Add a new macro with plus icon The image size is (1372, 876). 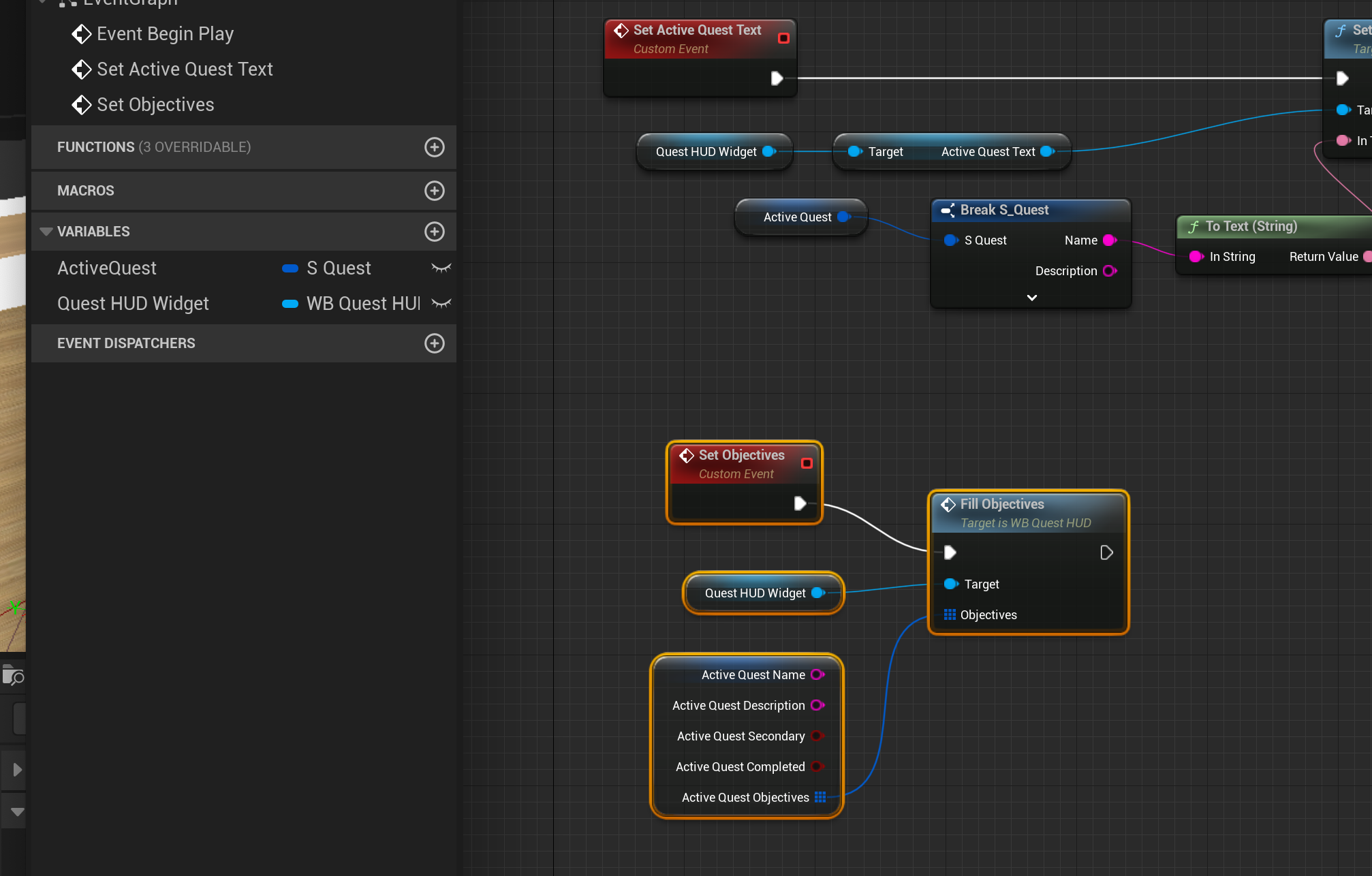point(434,191)
